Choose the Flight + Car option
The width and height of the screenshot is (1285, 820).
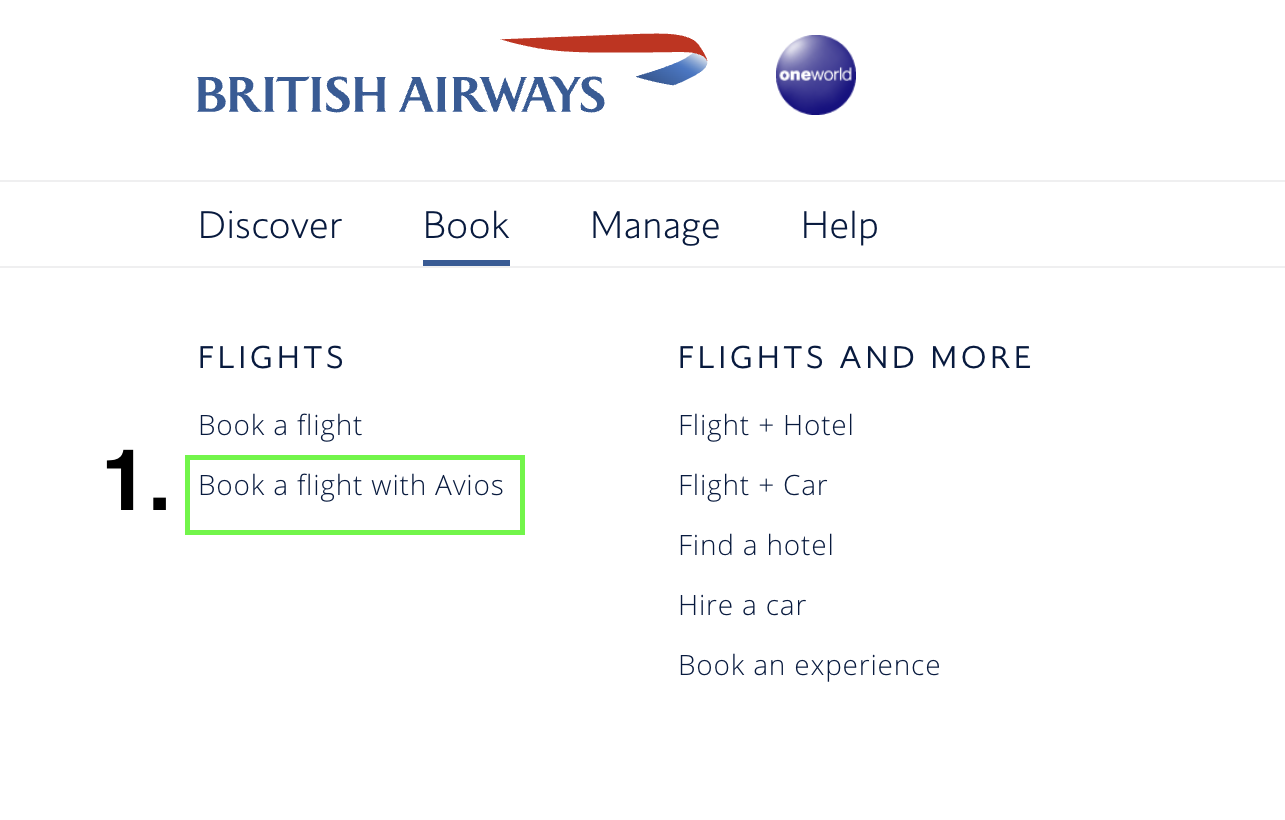tap(752, 486)
